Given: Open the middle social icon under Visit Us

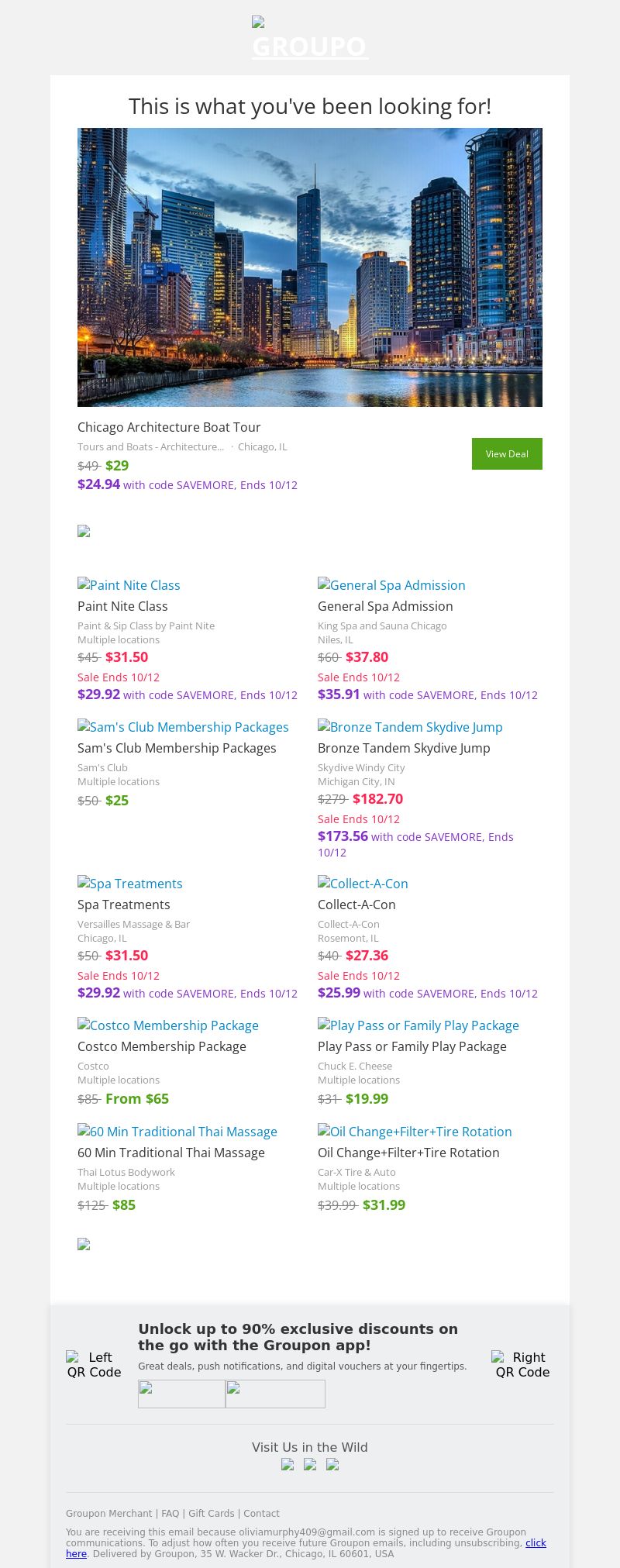Looking at the screenshot, I should pos(310,1464).
